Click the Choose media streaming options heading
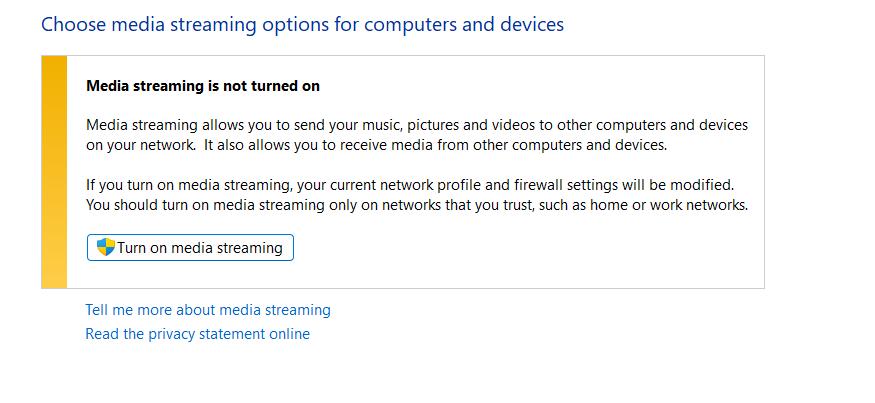The height and width of the screenshot is (403, 875). [x=302, y=24]
